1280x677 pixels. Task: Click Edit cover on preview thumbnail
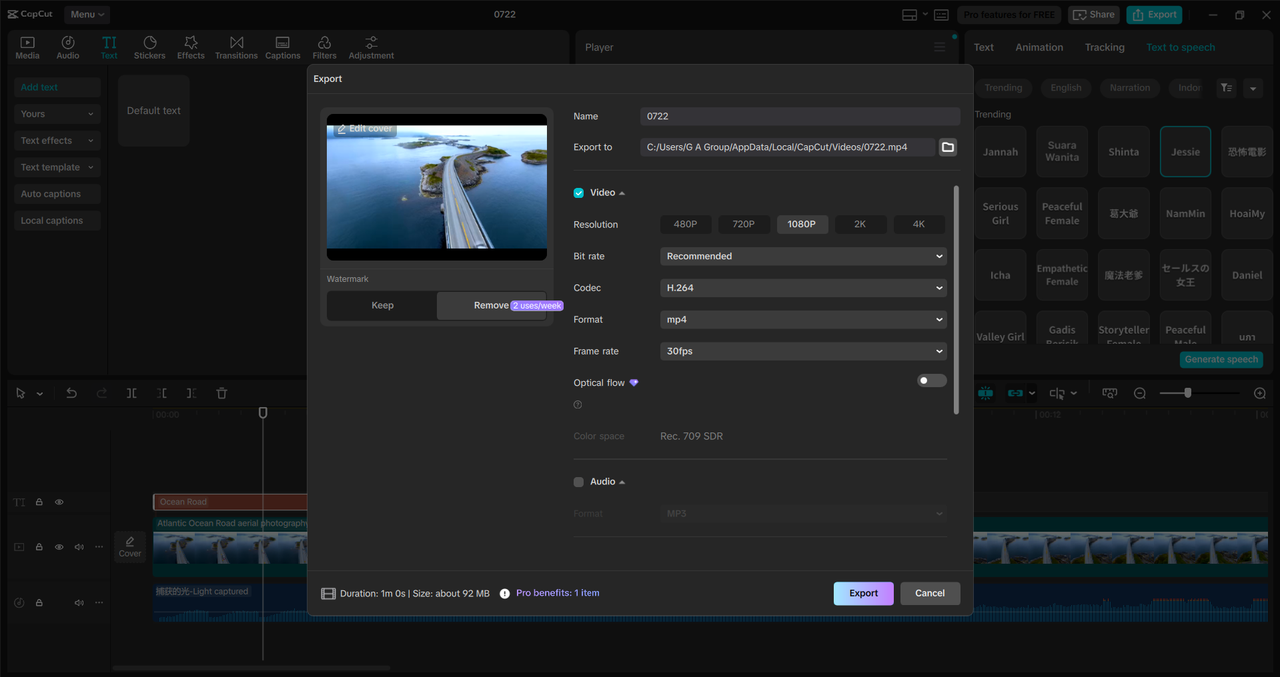point(365,129)
